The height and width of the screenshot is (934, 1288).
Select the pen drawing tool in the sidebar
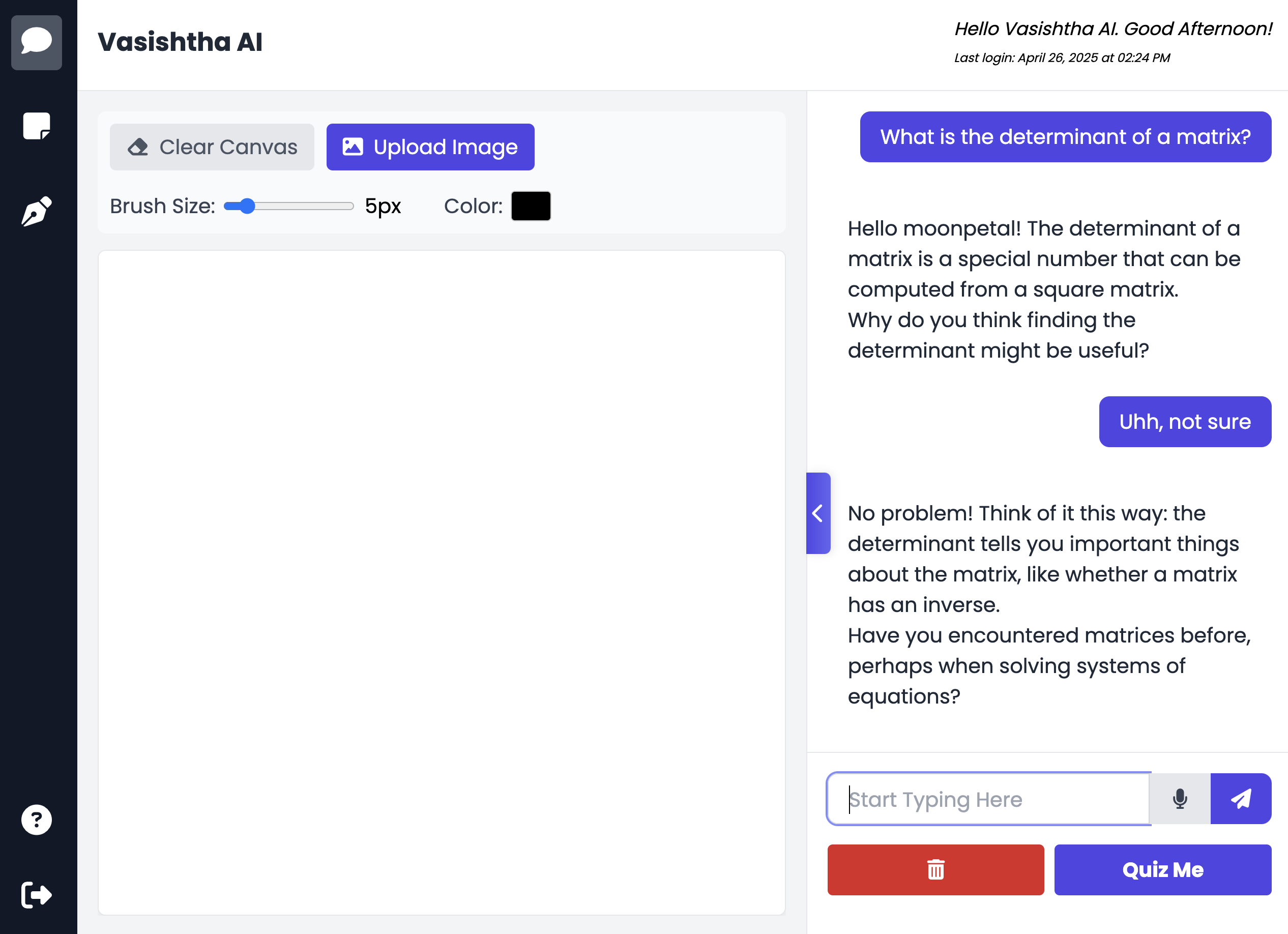coord(36,211)
